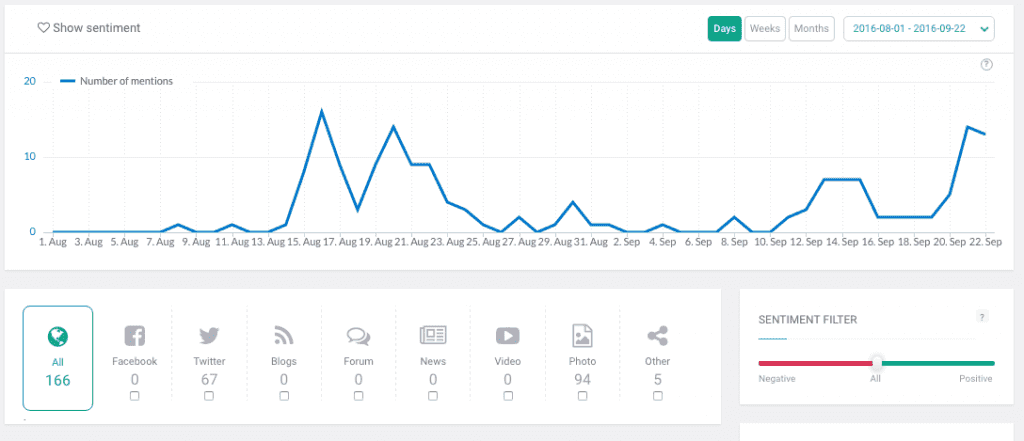Viewport: 1024px width, 441px height.
Task: Open chart help question mark icon
Action: (x=986, y=65)
